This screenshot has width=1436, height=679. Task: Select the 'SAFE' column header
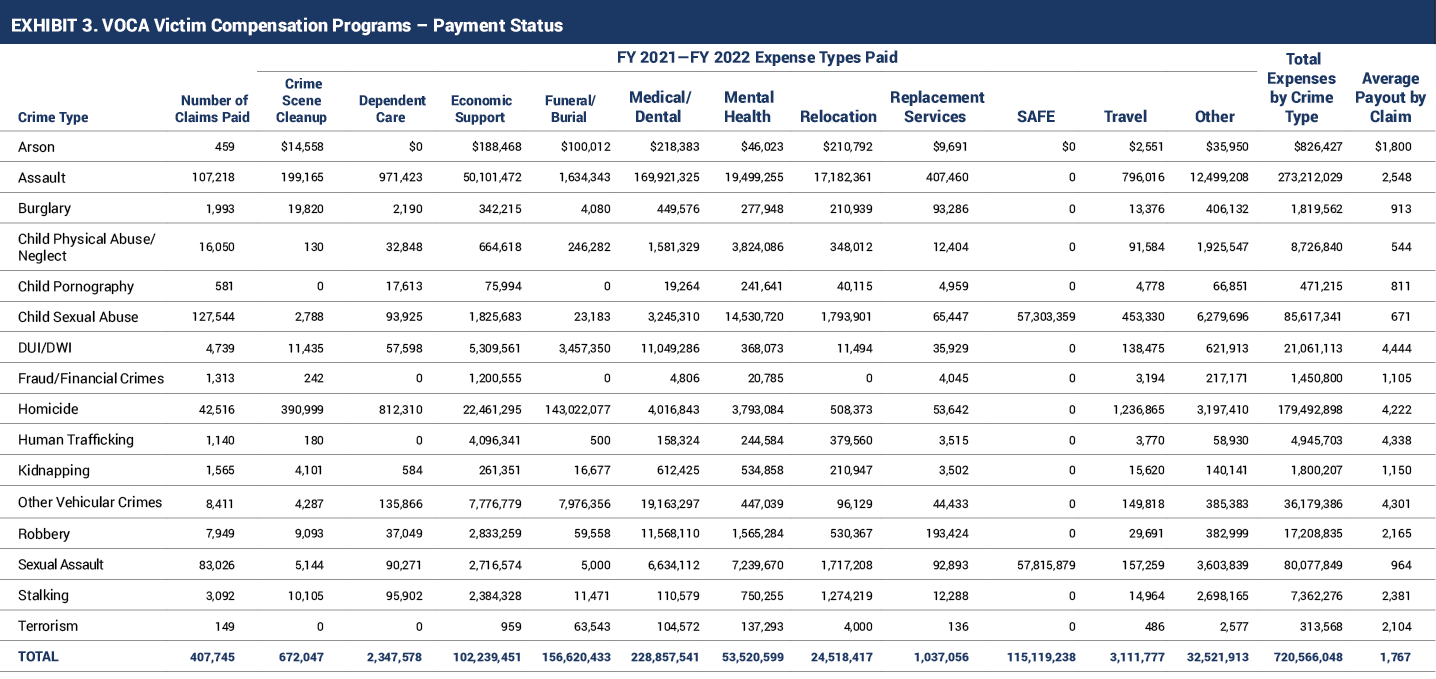click(x=1035, y=117)
